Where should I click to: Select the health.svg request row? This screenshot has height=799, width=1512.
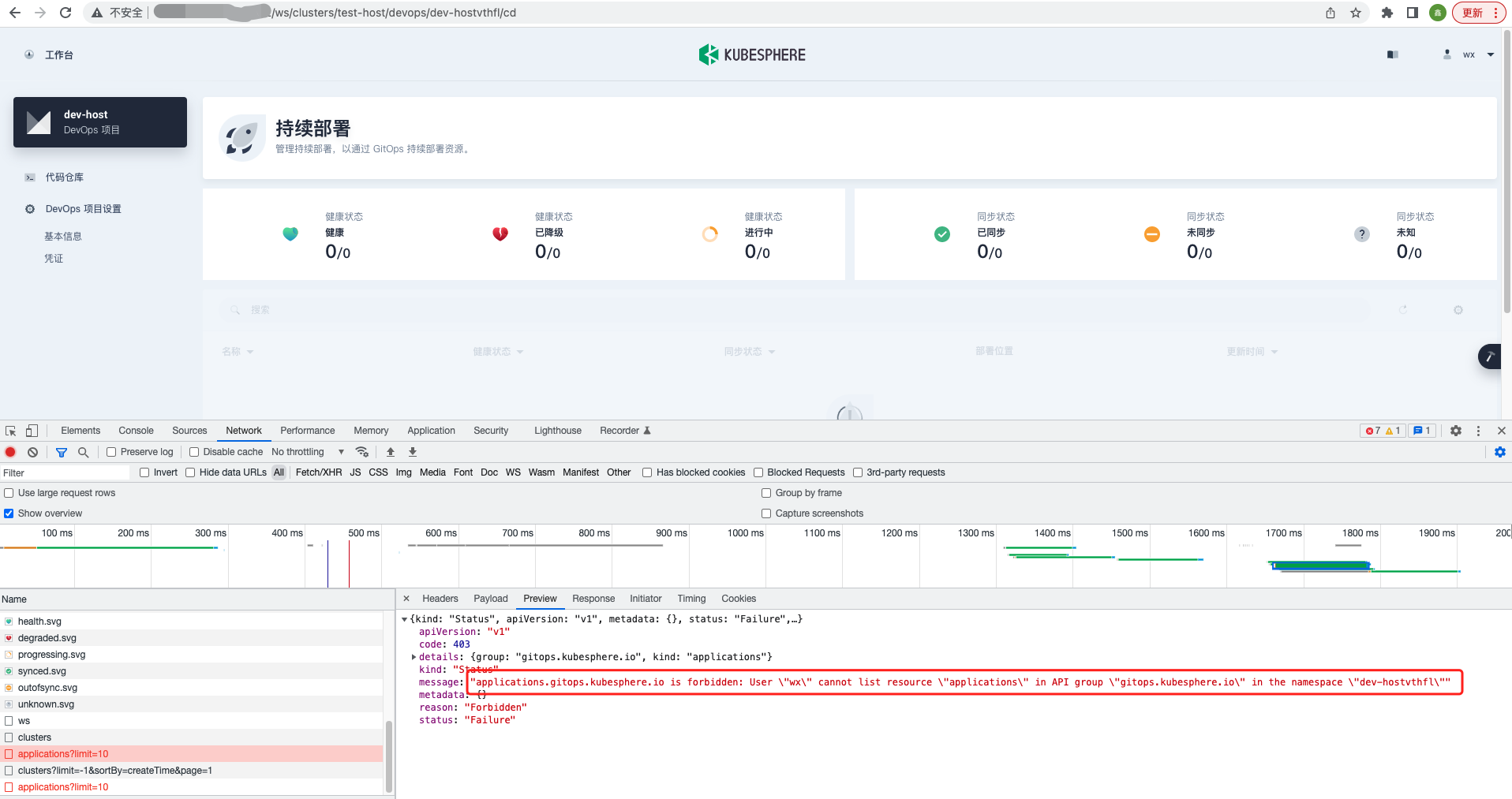pos(192,622)
